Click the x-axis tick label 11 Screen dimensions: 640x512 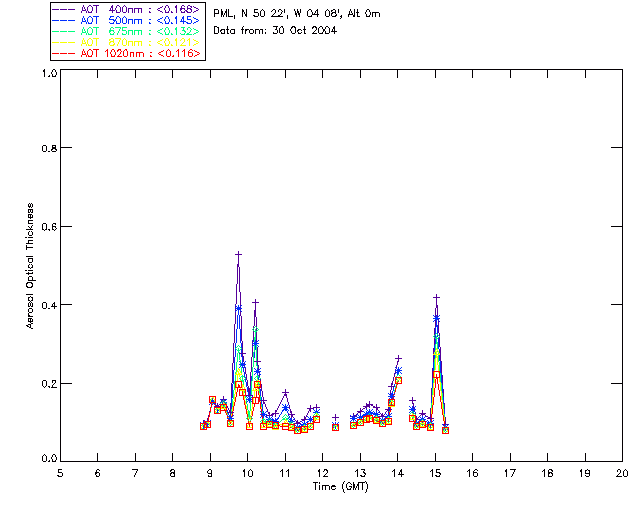(x=285, y=473)
